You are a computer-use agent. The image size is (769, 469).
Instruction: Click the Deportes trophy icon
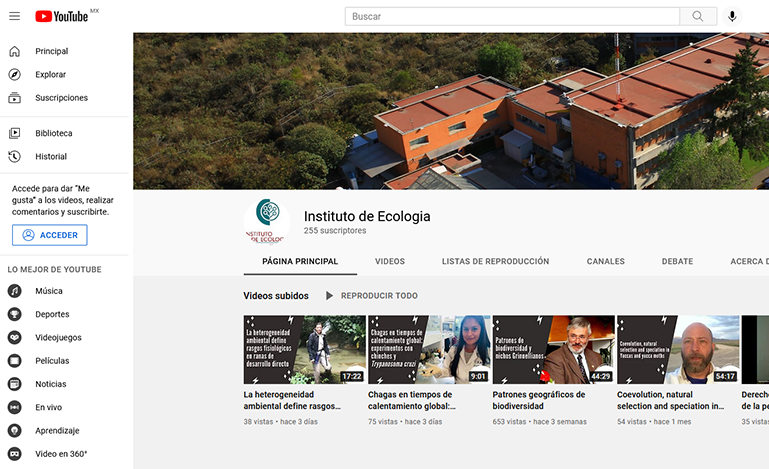pos(15,314)
